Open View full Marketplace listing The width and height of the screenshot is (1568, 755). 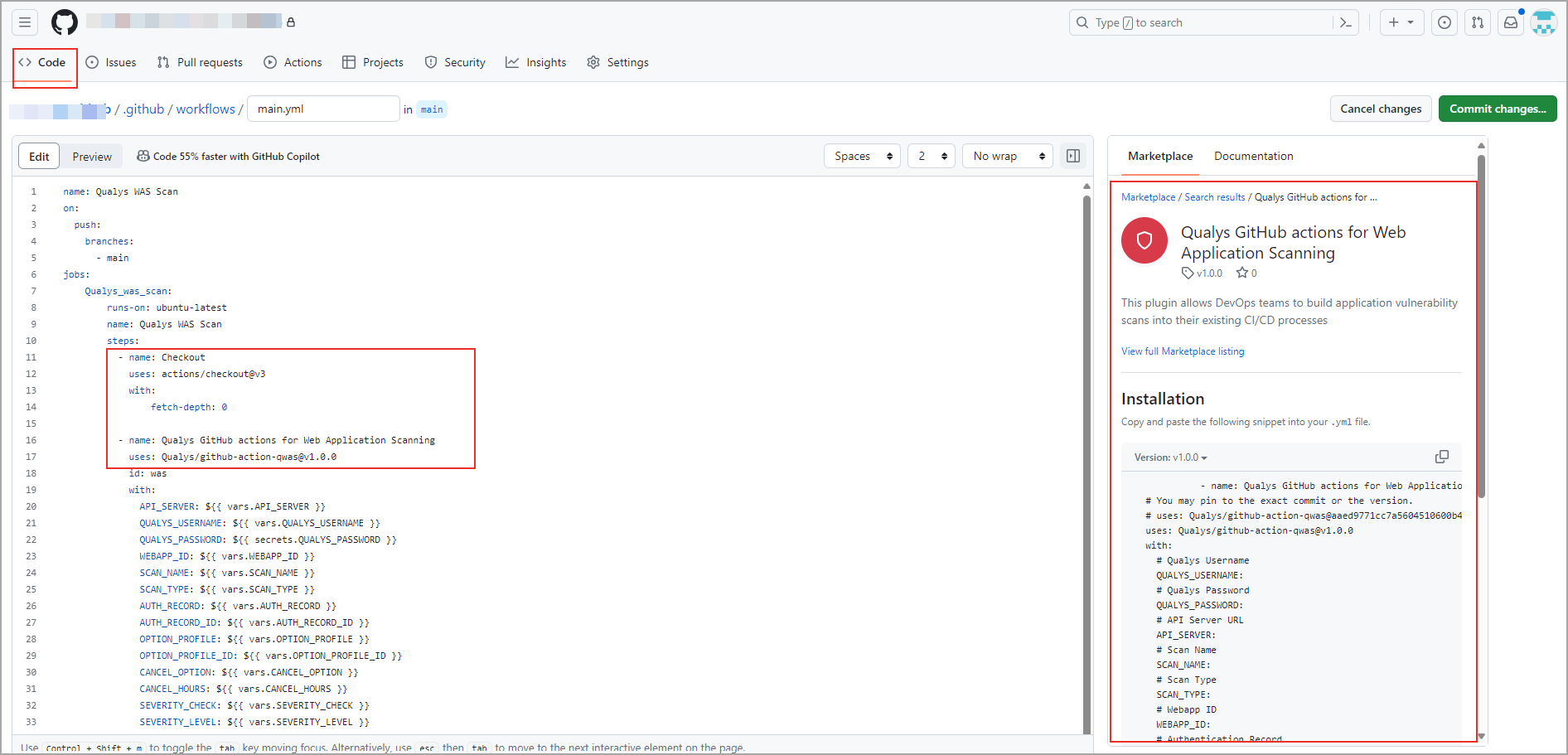1183,351
